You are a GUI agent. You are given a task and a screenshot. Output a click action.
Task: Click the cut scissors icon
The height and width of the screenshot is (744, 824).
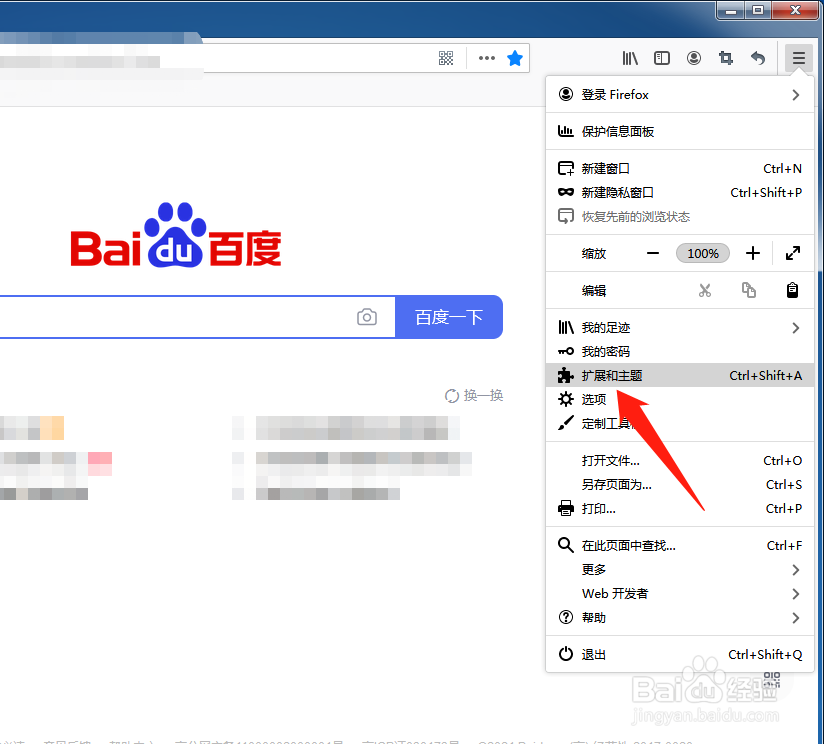coord(705,290)
